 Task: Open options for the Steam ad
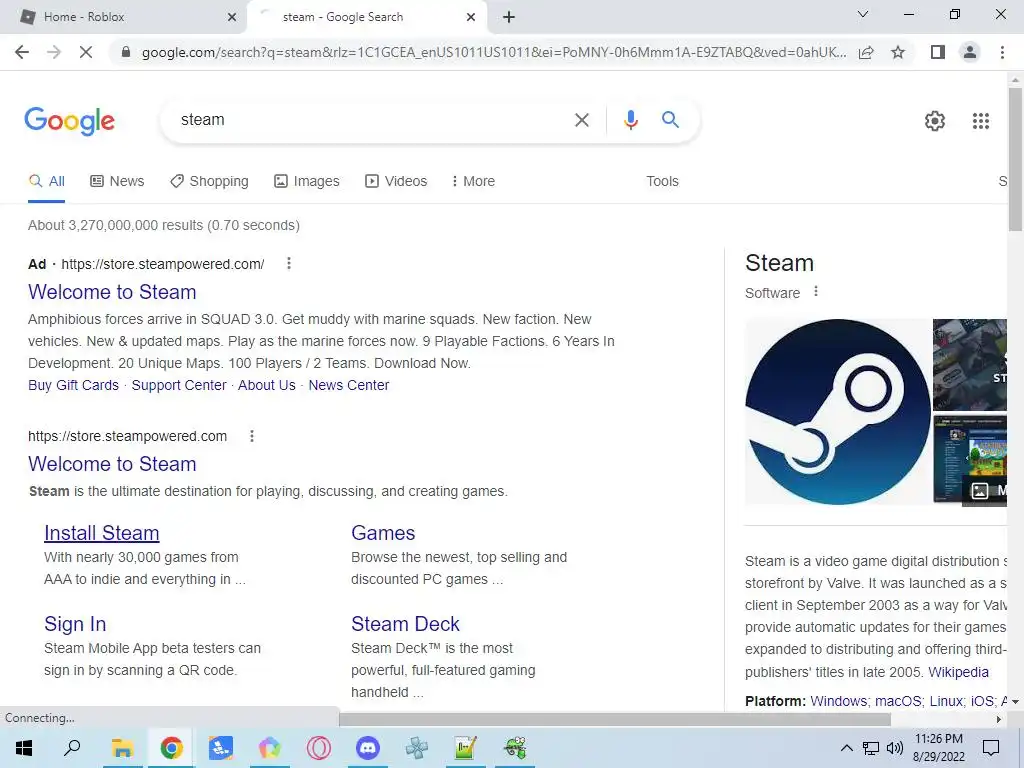coord(289,263)
